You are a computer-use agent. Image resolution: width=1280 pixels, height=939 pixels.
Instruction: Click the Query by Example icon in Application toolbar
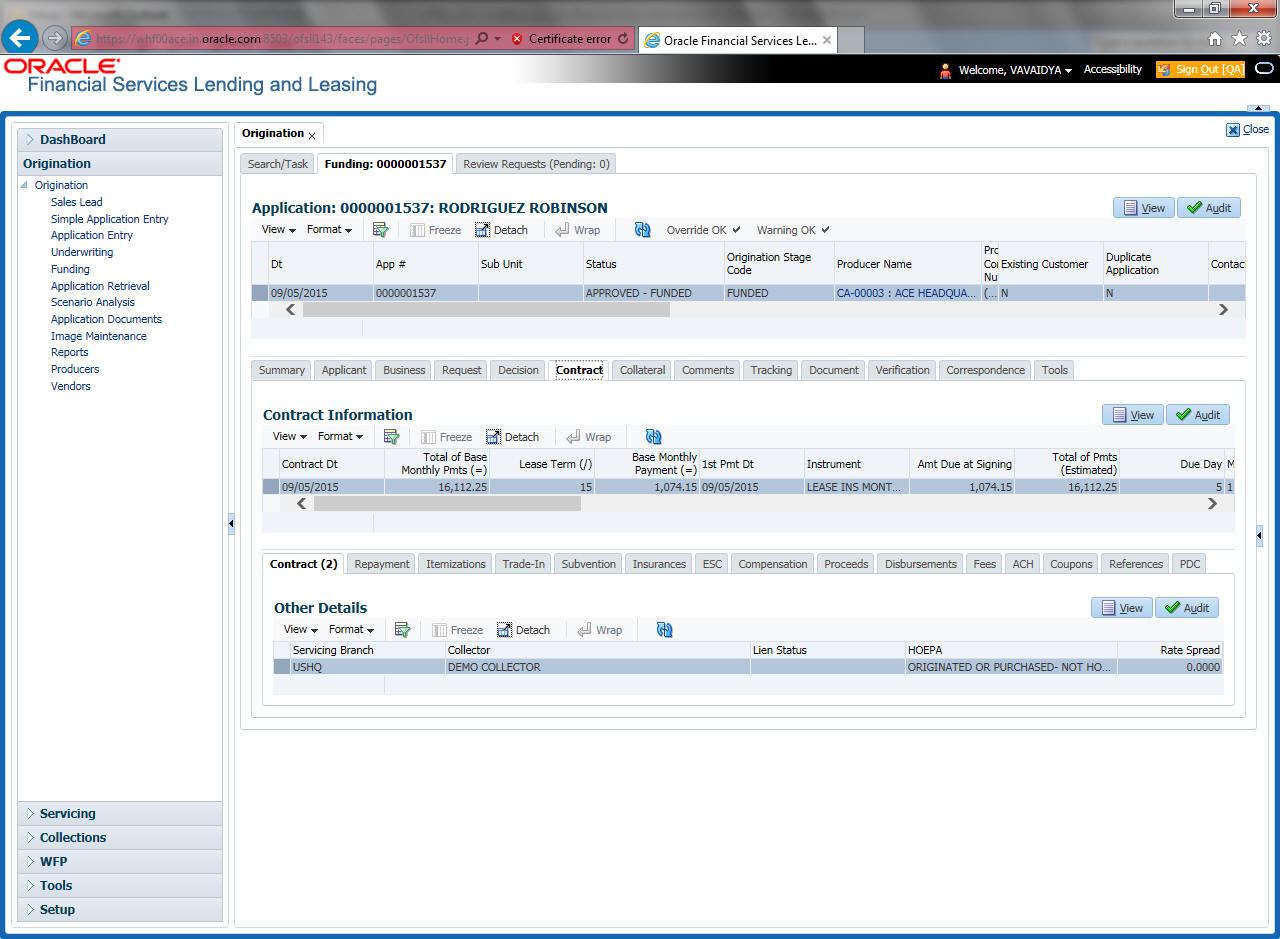pyautogui.click(x=380, y=230)
